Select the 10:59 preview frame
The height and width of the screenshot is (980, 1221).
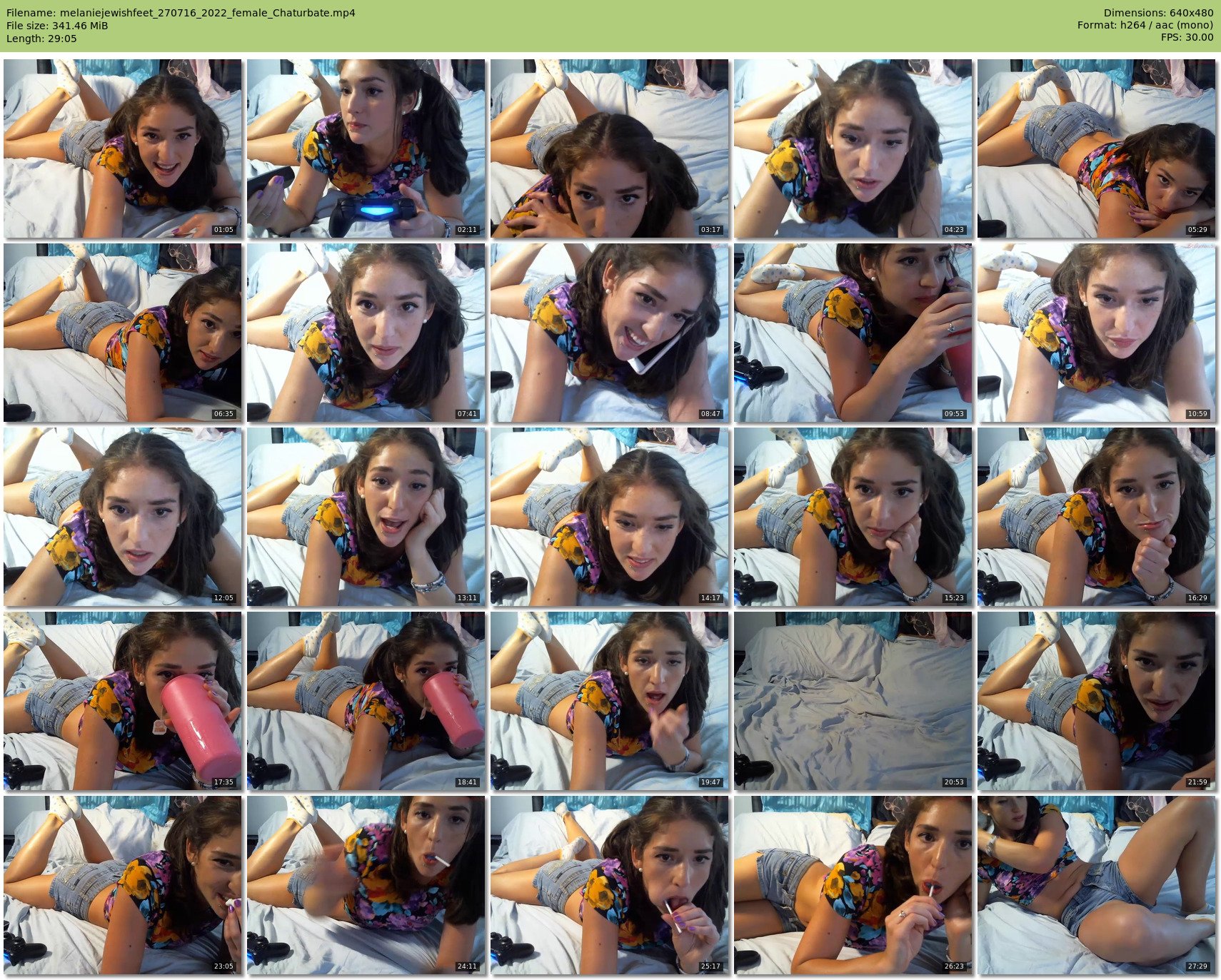[1096, 333]
